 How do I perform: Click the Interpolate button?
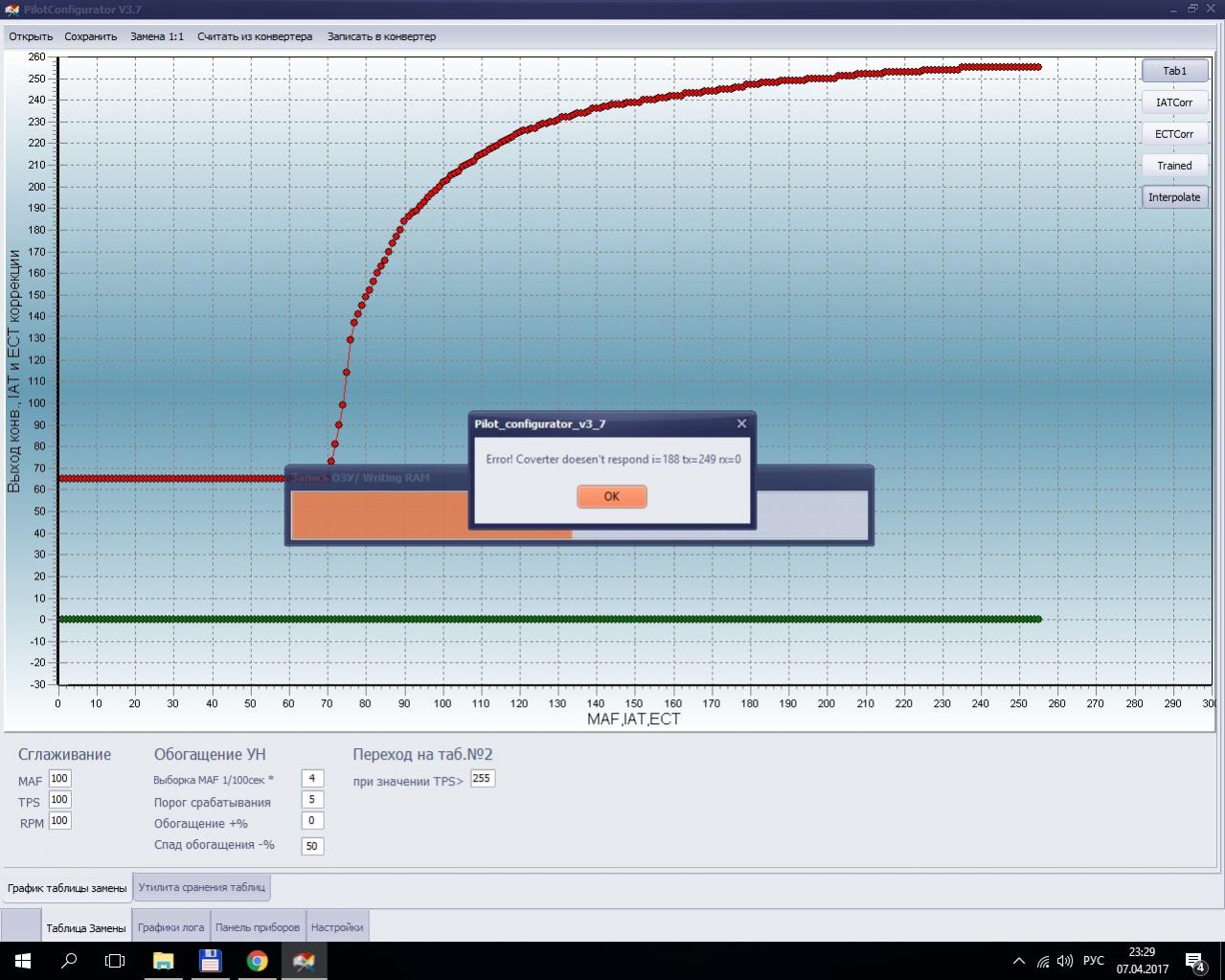click(x=1174, y=197)
